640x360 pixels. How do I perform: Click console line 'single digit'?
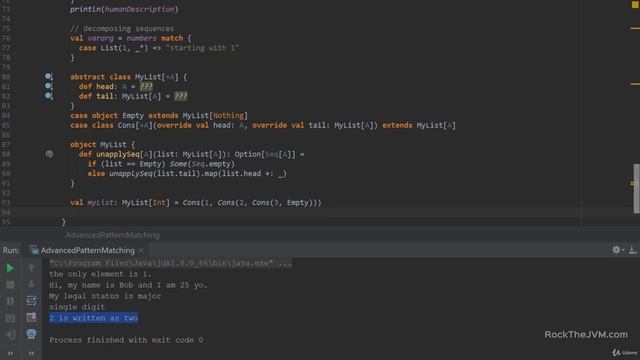click(77, 307)
